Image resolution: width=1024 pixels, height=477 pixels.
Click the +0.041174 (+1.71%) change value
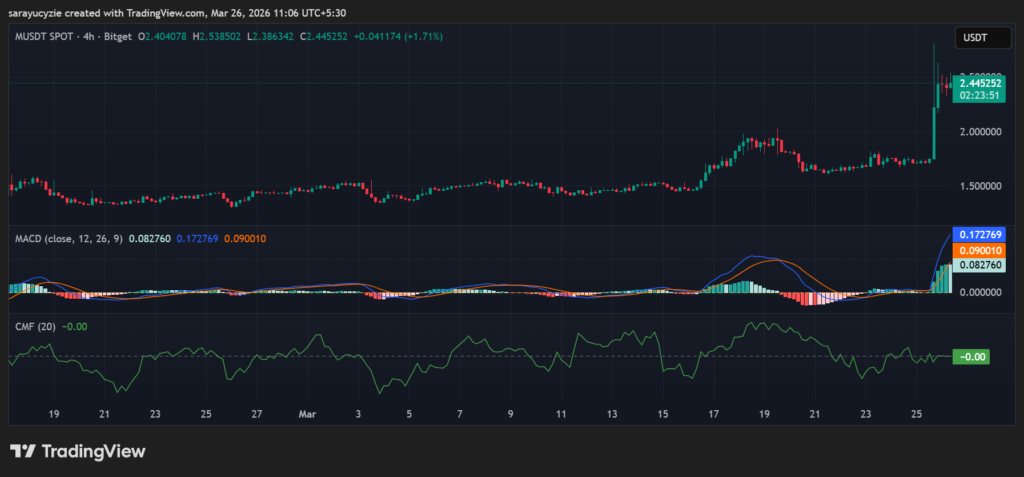[x=396, y=36]
